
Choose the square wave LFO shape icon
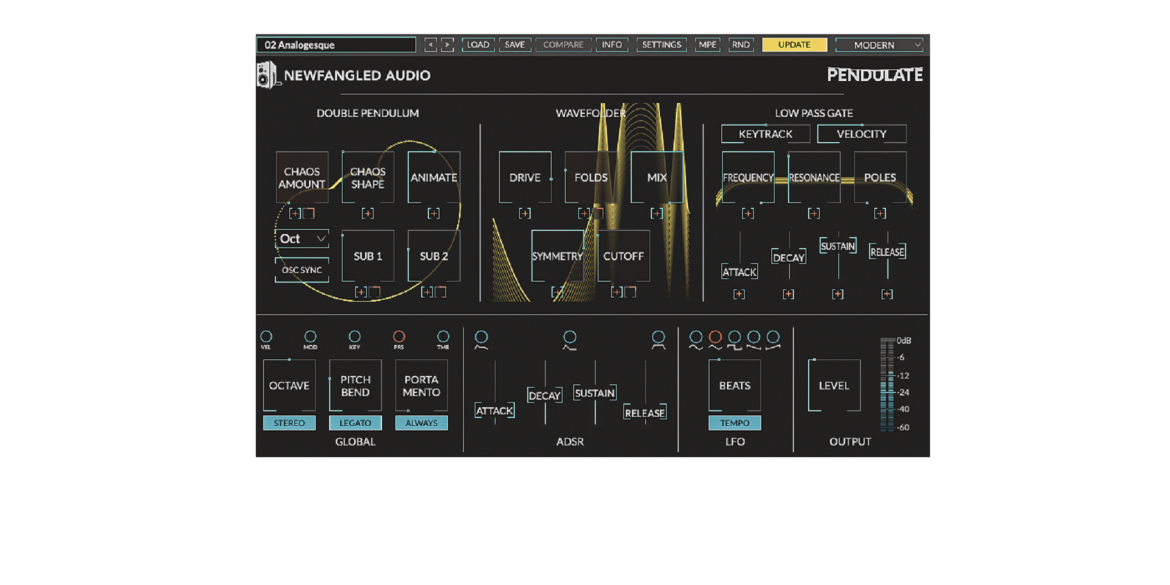[735, 338]
